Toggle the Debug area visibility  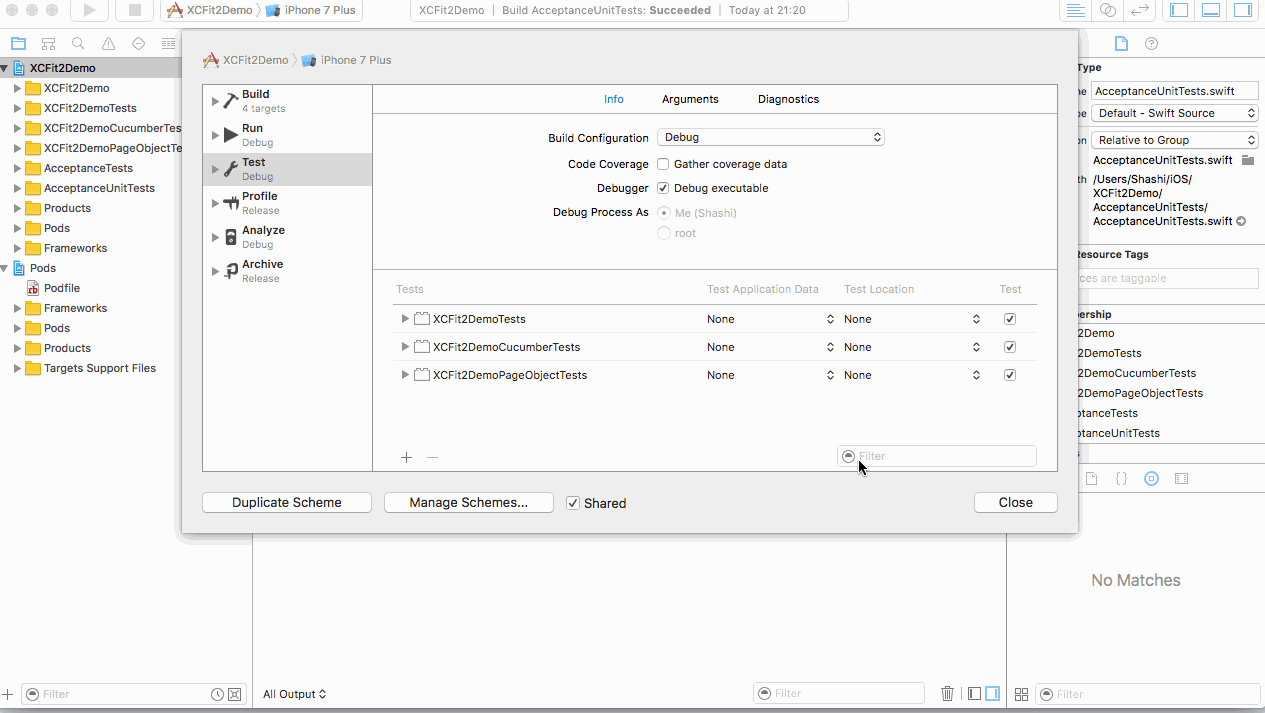pyautogui.click(x=1211, y=11)
